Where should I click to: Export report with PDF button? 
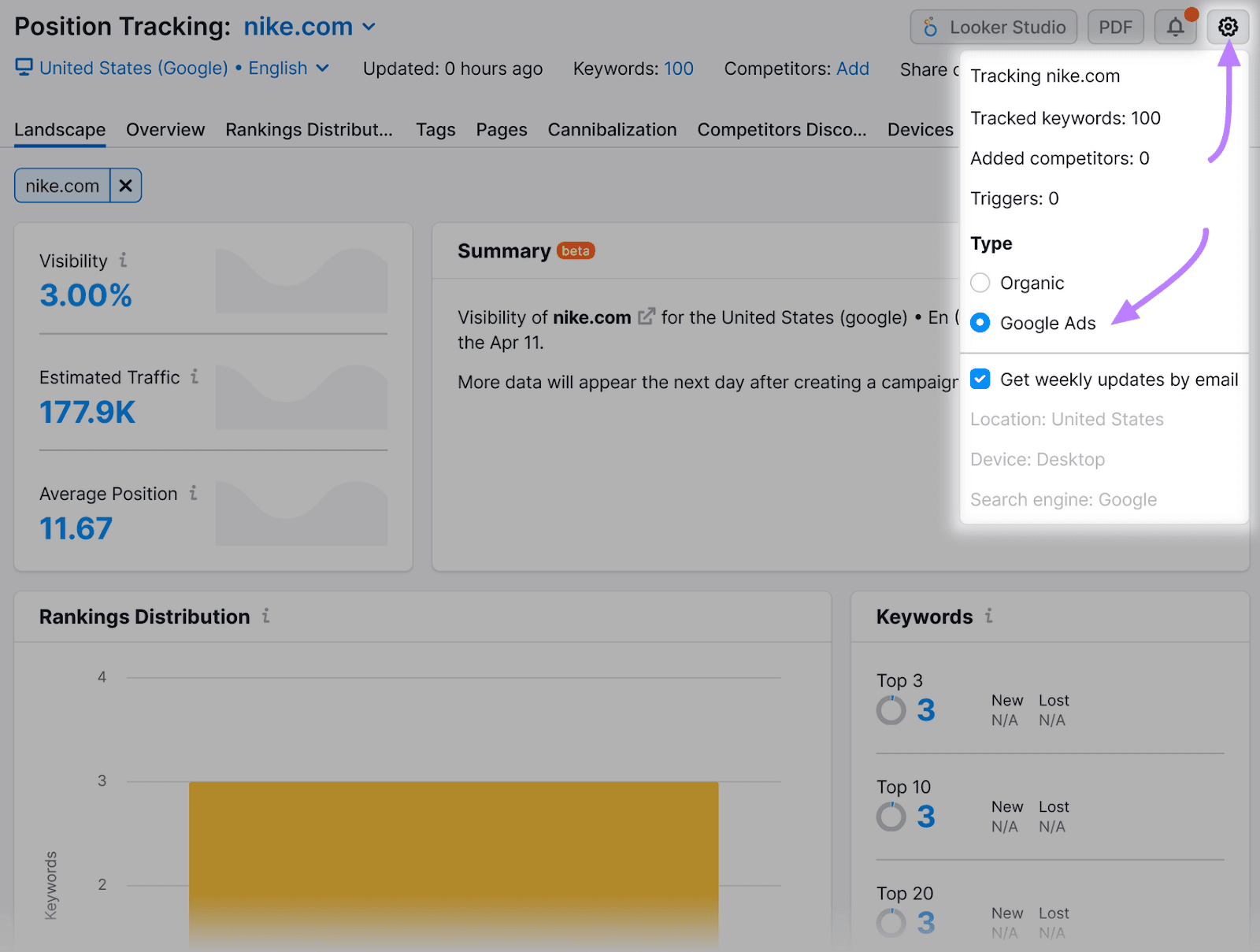coord(1115,28)
